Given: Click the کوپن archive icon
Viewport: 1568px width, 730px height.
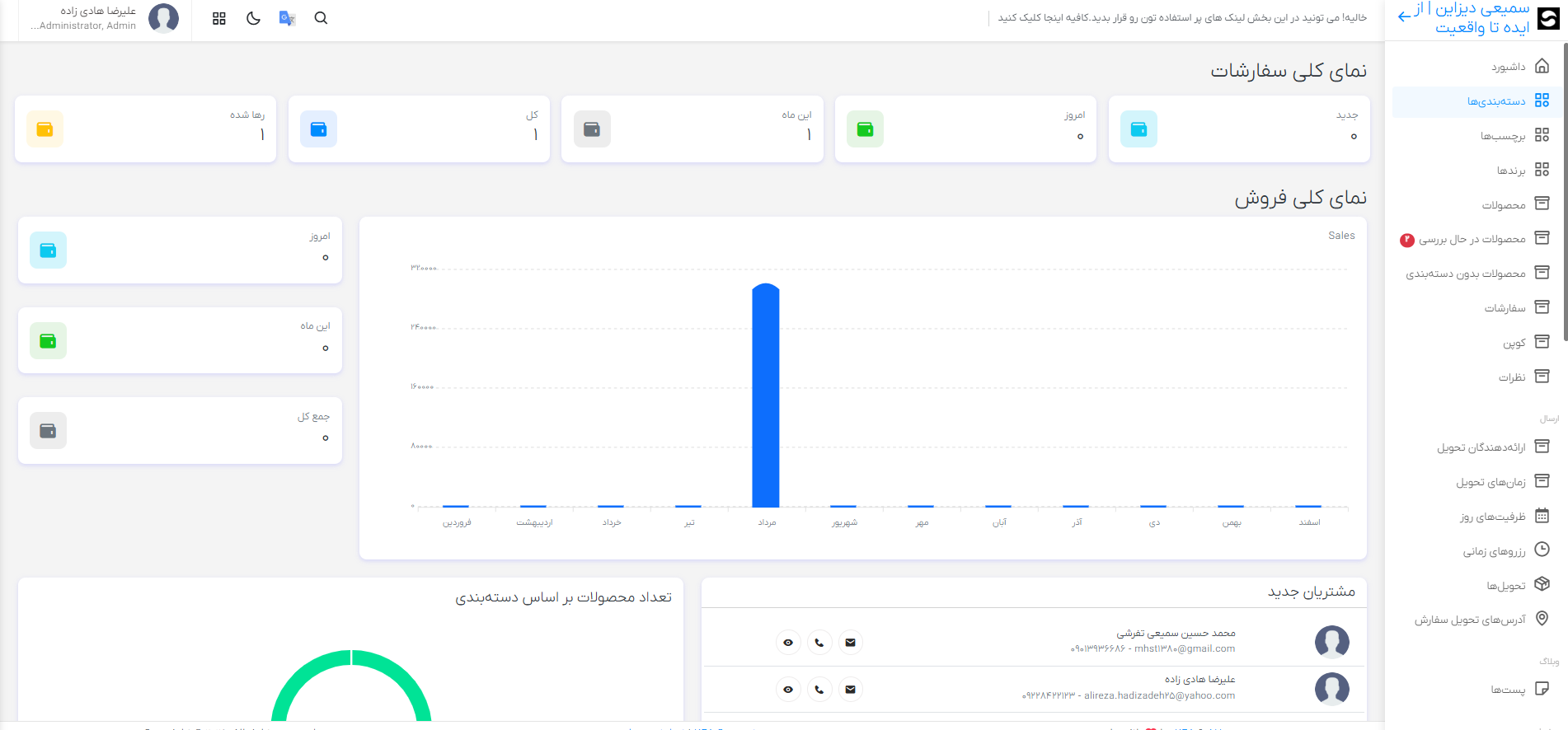Looking at the screenshot, I should tap(1542, 342).
